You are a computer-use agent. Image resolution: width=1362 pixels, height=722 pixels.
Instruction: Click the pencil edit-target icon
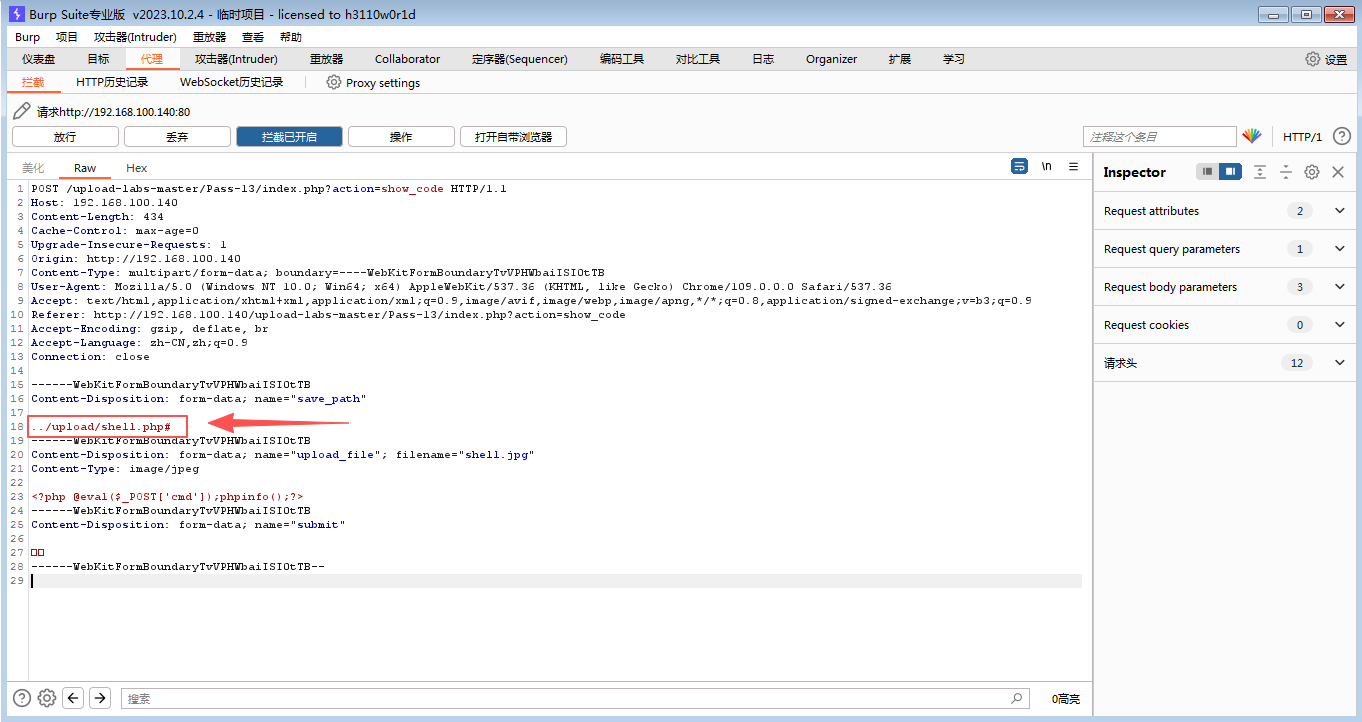coord(21,111)
